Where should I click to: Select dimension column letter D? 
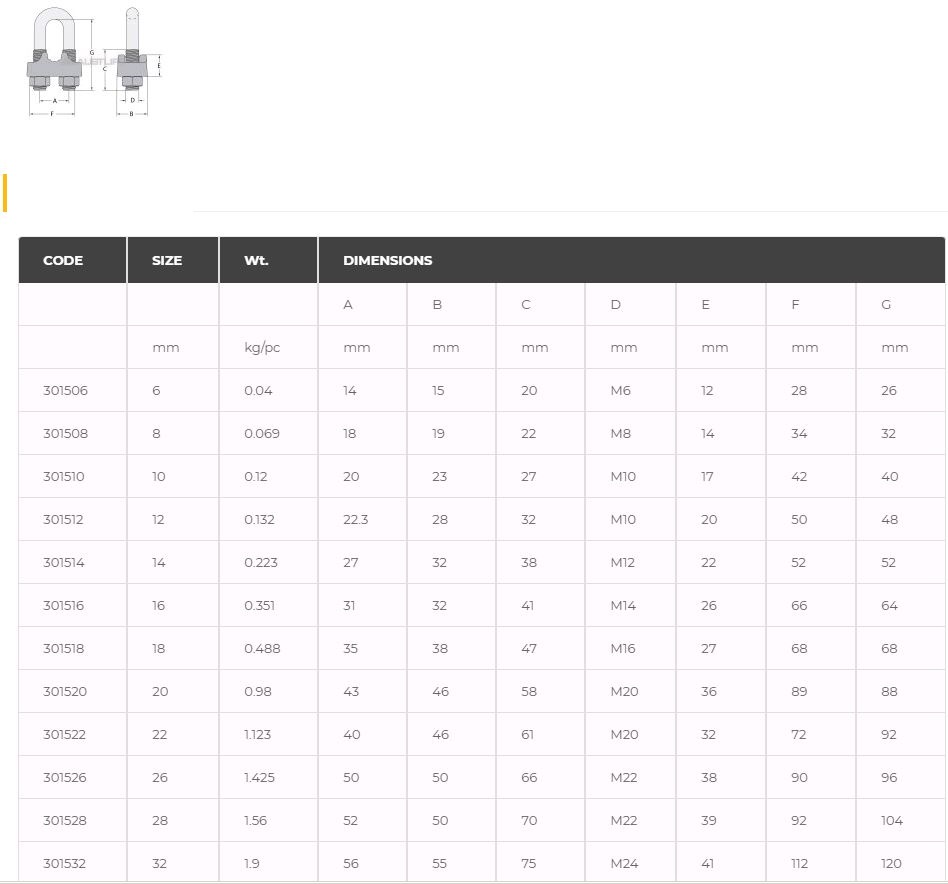tap(615, 305)
